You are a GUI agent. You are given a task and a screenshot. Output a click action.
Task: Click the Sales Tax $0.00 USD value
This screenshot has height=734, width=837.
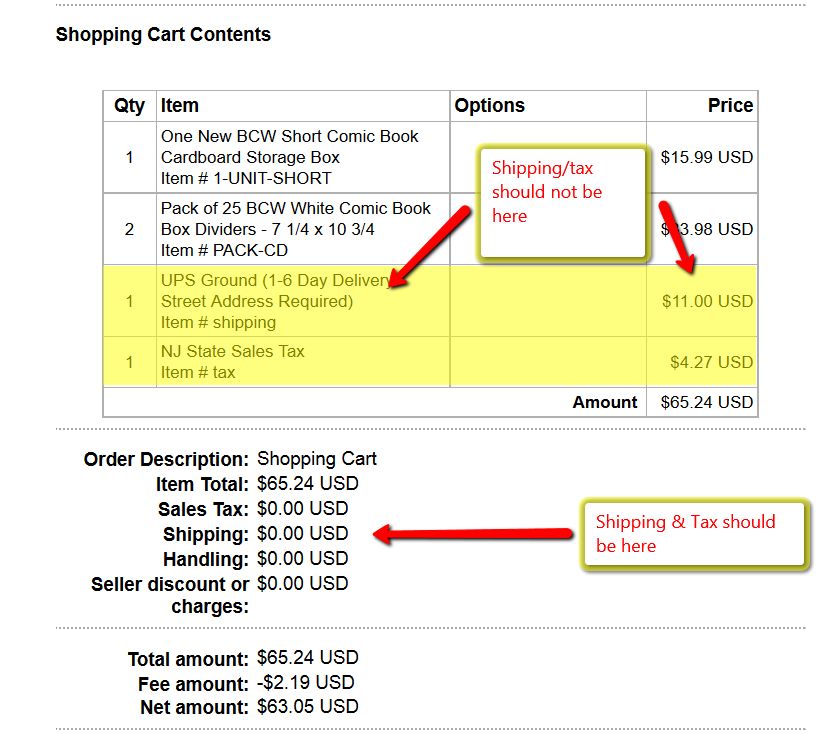[303, 508]
